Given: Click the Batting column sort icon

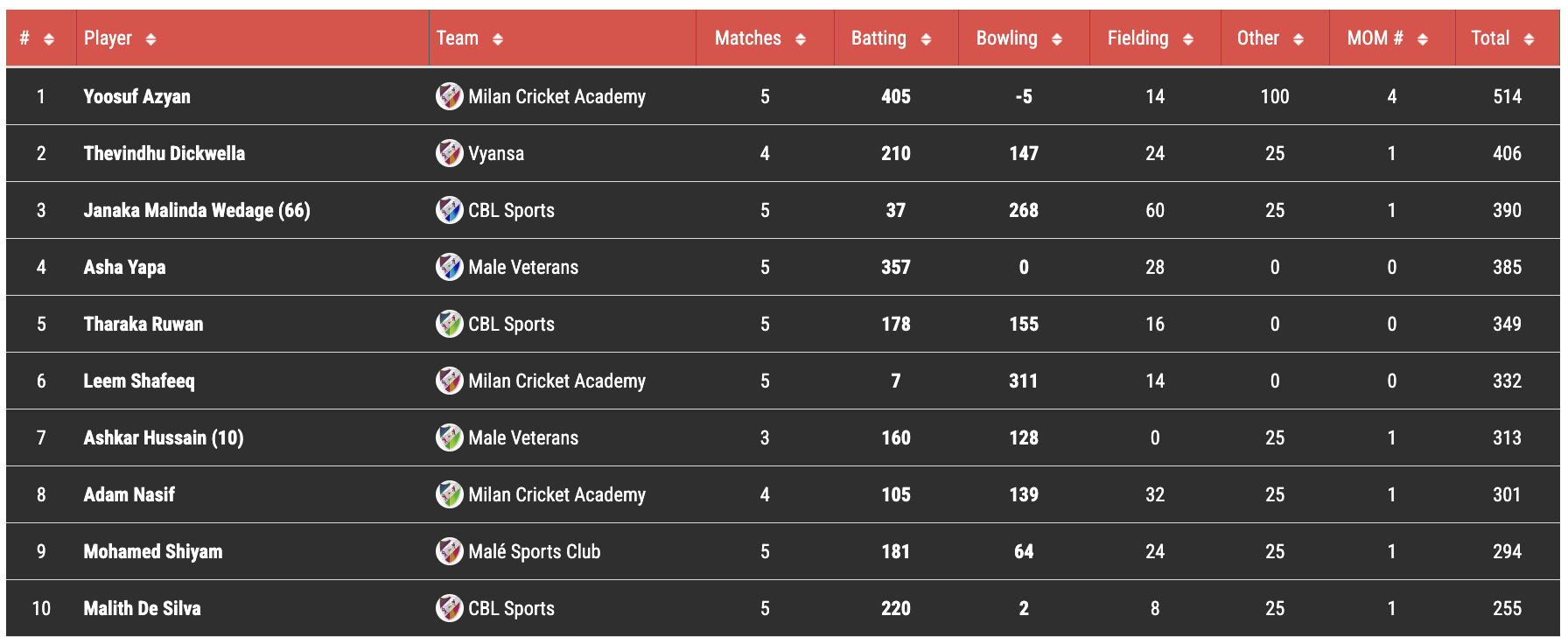Looking at the screenshot, I should (926, 39).
